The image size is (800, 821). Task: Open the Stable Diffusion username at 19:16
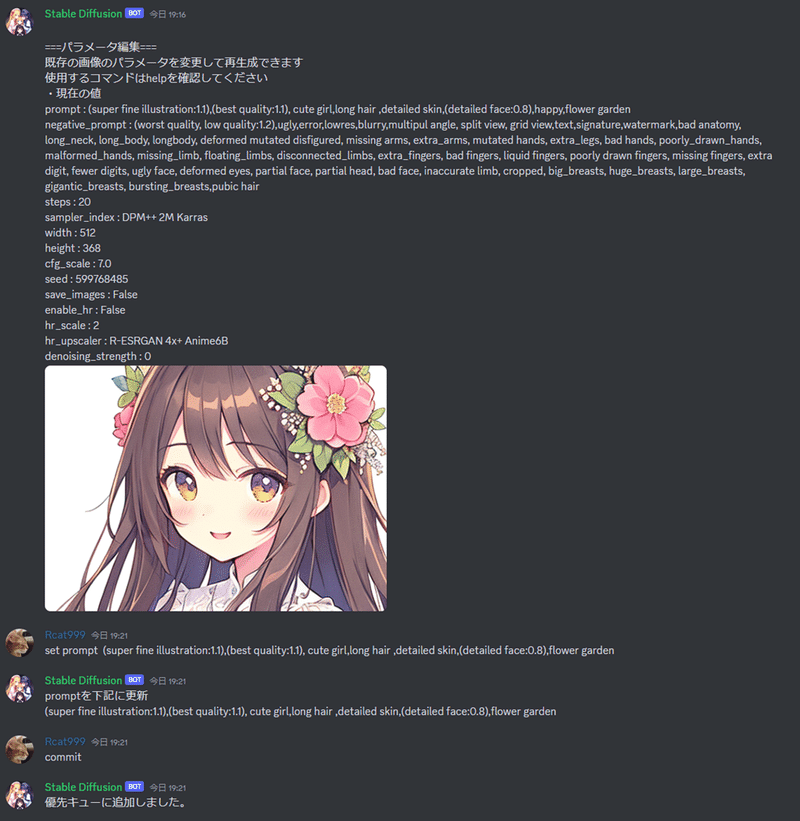(x=83, y=14)
